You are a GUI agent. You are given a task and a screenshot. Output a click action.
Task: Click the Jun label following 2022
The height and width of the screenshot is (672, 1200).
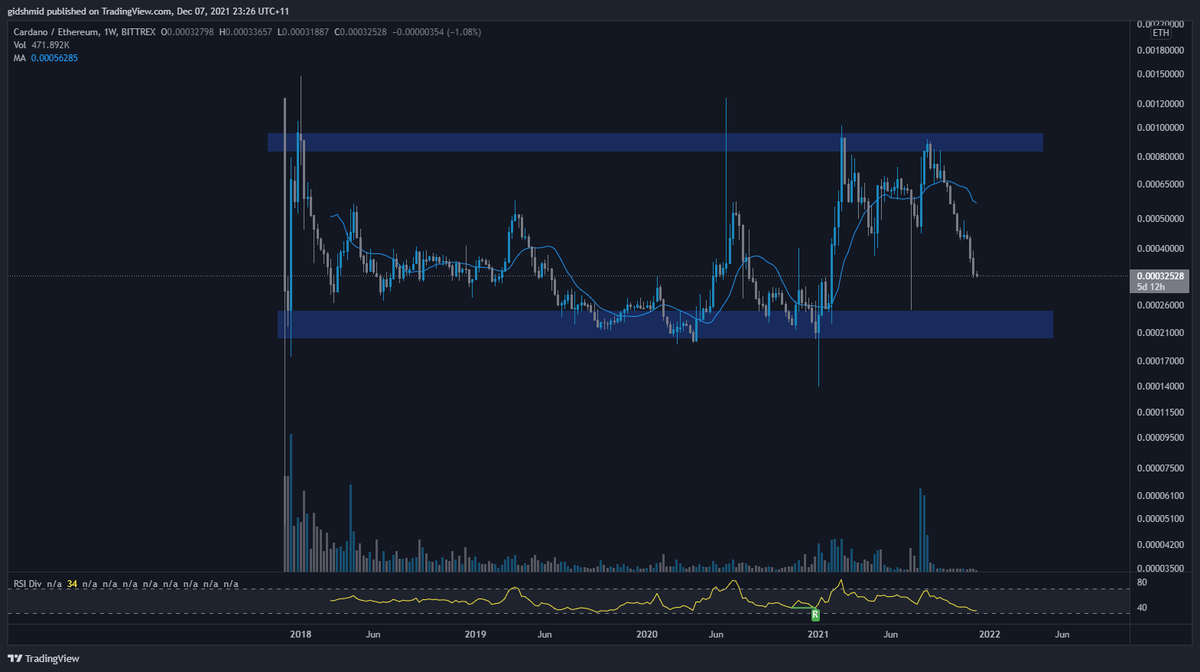[1062, 634]
